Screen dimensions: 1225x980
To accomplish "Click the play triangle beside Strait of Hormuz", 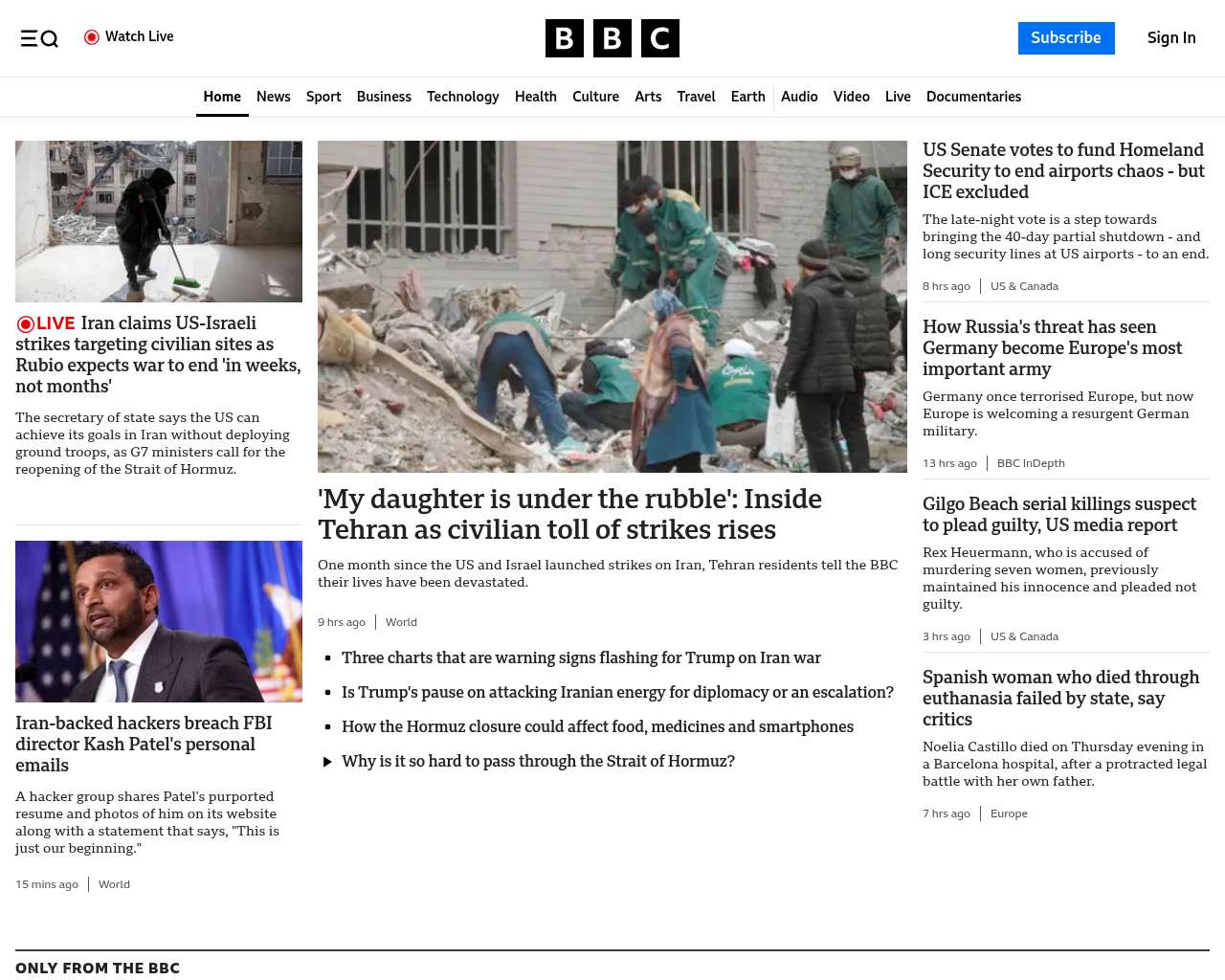I will tap(327, 762).
